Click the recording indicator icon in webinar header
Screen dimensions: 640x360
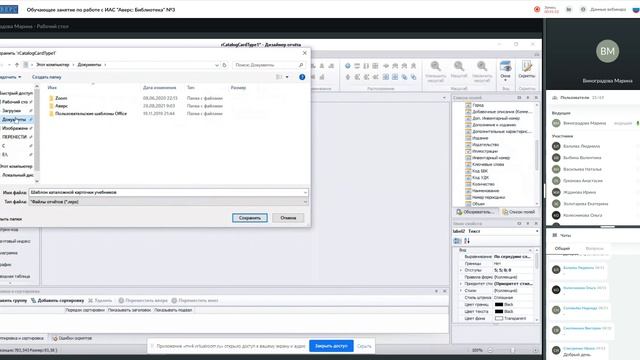(537, 9)
